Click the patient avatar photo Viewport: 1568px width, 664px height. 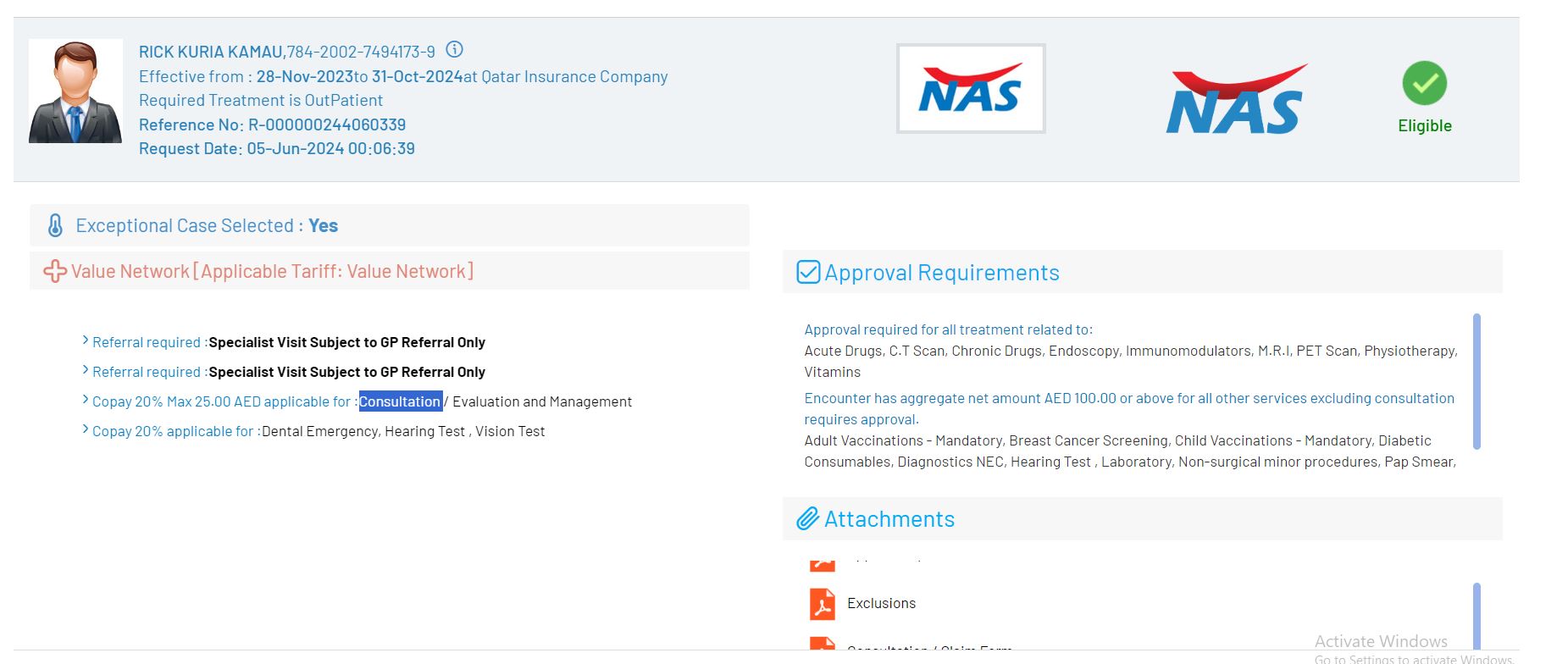75,91
